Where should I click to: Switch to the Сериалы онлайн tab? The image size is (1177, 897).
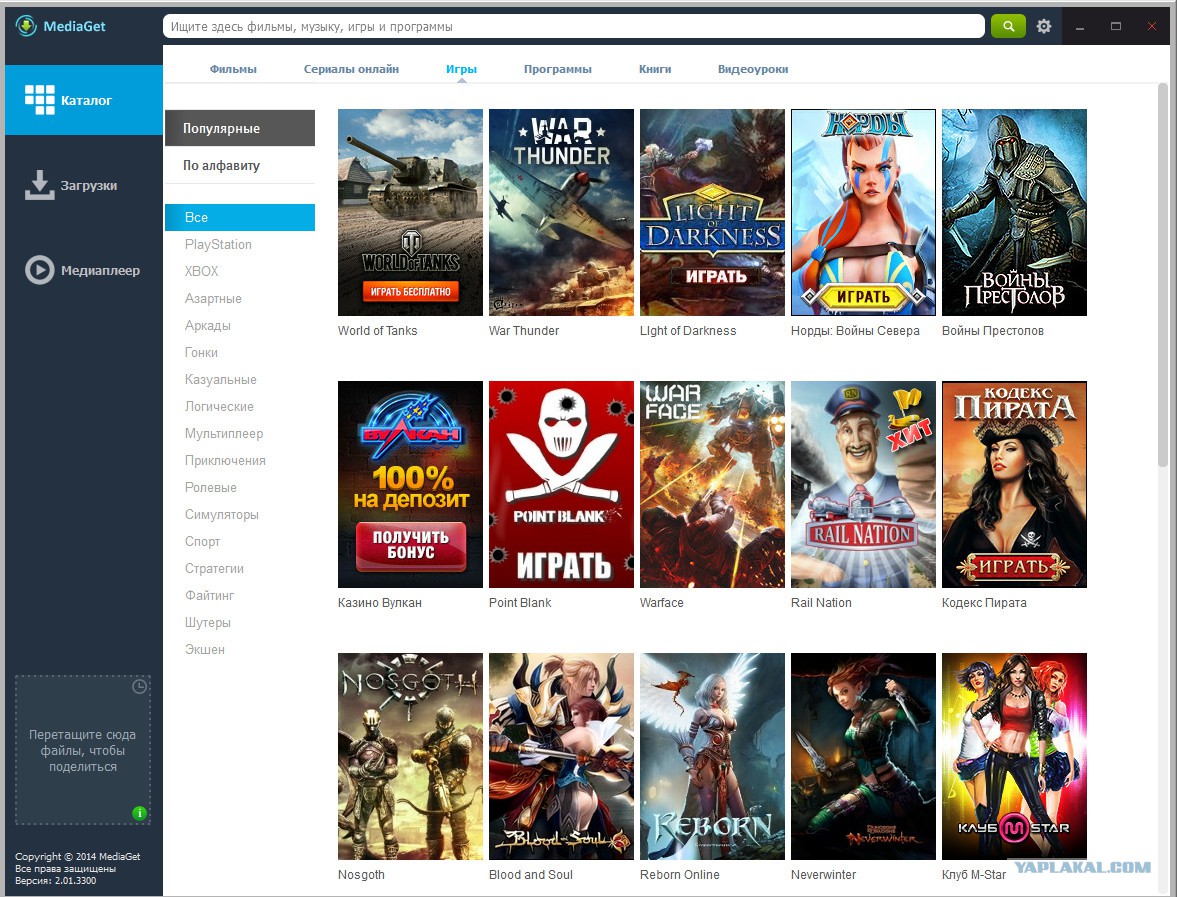pos(351,69)
